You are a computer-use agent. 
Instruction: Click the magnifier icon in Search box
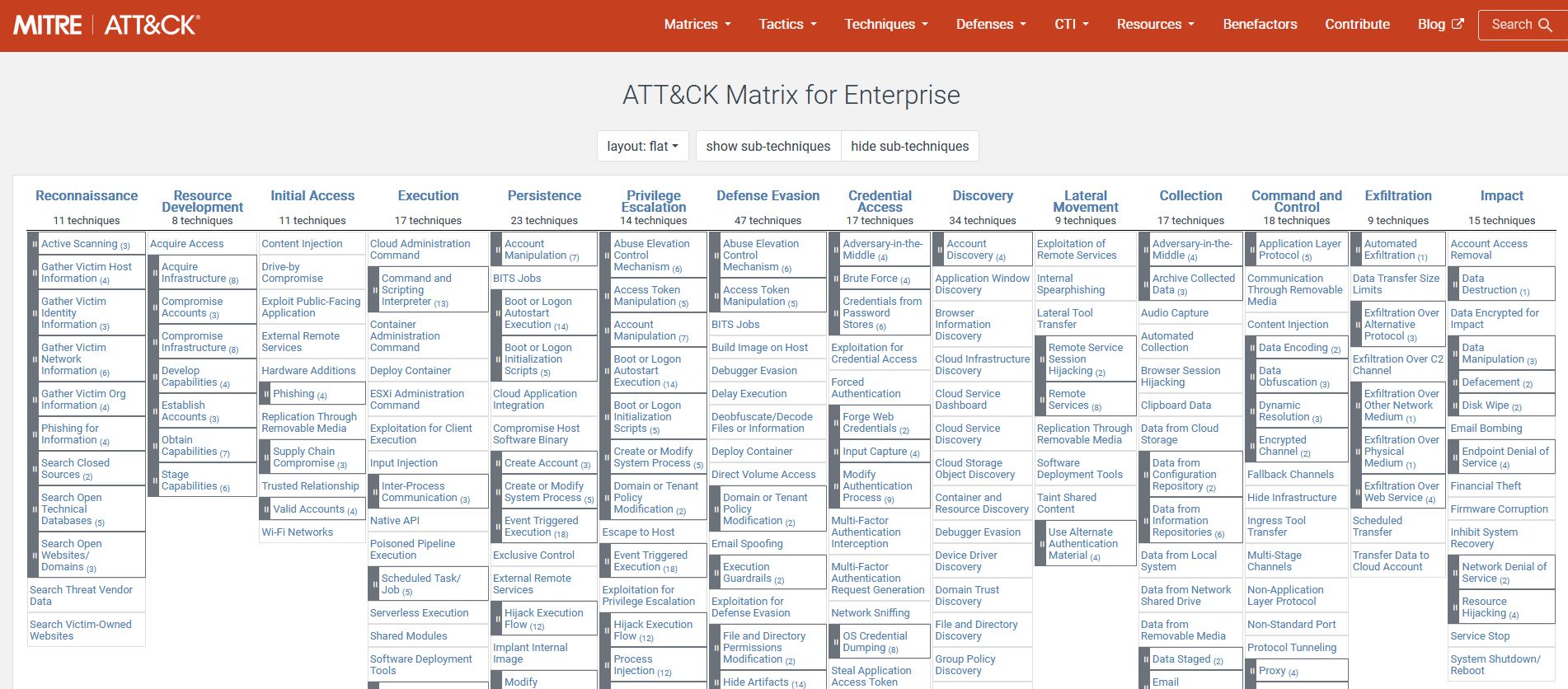1545,25
